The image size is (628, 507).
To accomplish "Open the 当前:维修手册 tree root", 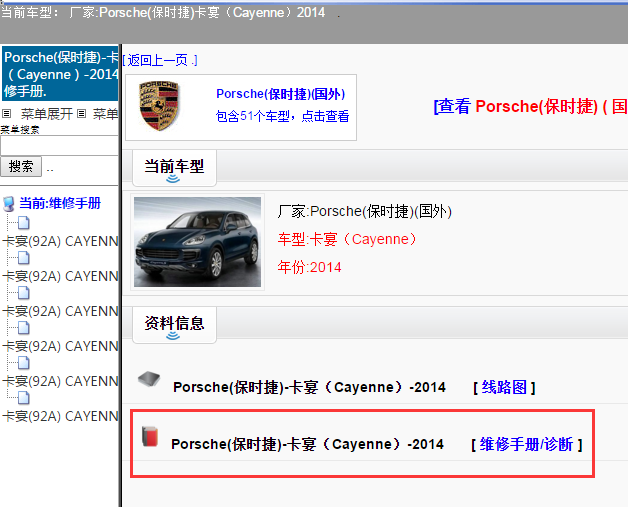I will tap(60, 203).
